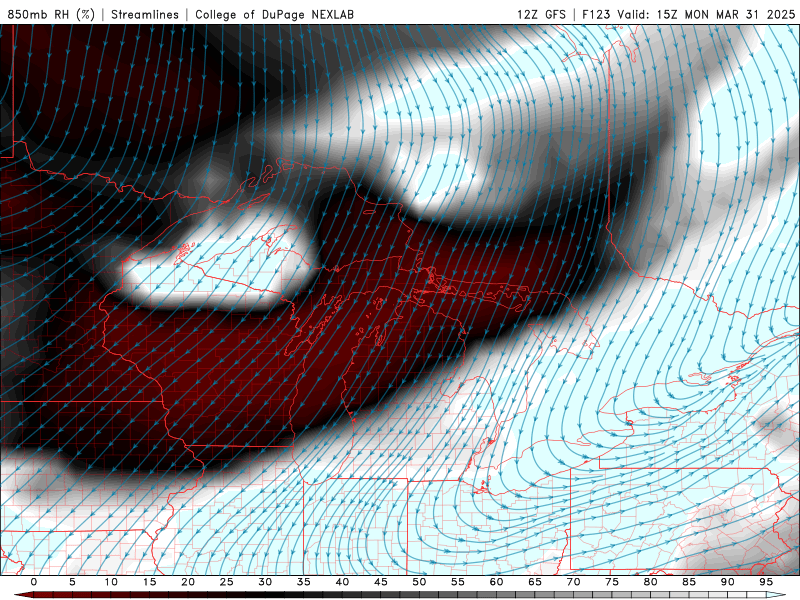This screenshot has height=600, width=800.
Task: Select the "85" color scale label
Action: 689,582
